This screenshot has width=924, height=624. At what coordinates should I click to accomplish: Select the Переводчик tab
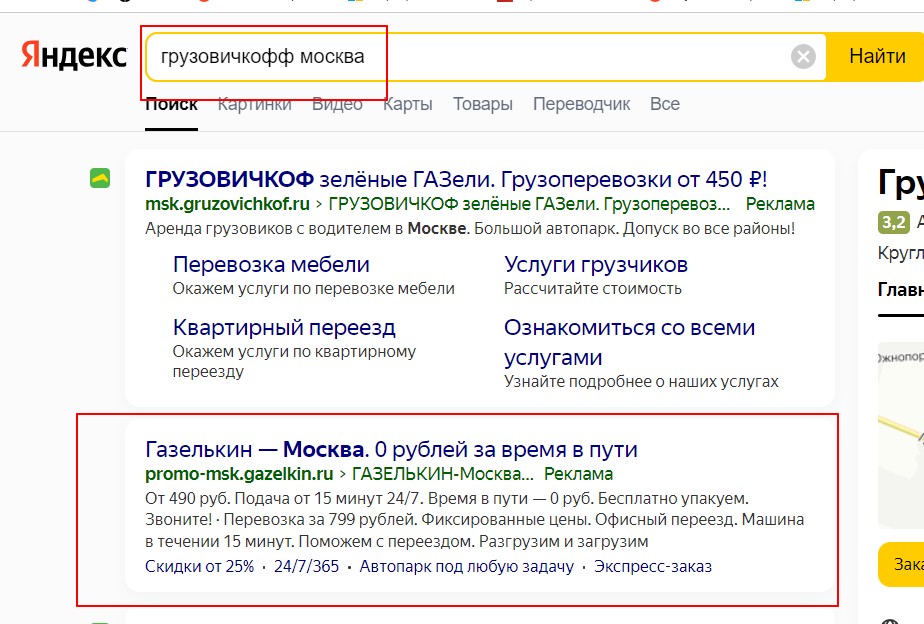point(581,104)
